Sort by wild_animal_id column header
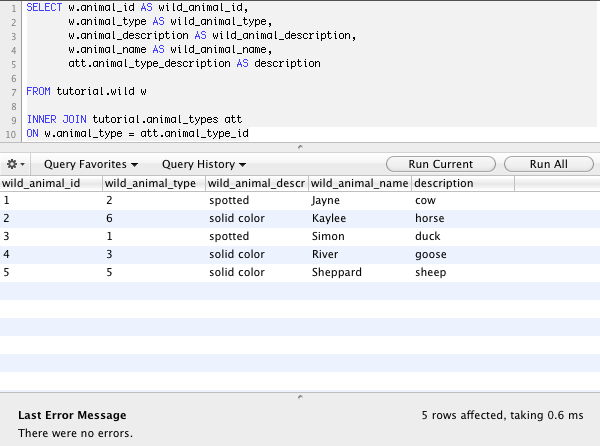 51,183
